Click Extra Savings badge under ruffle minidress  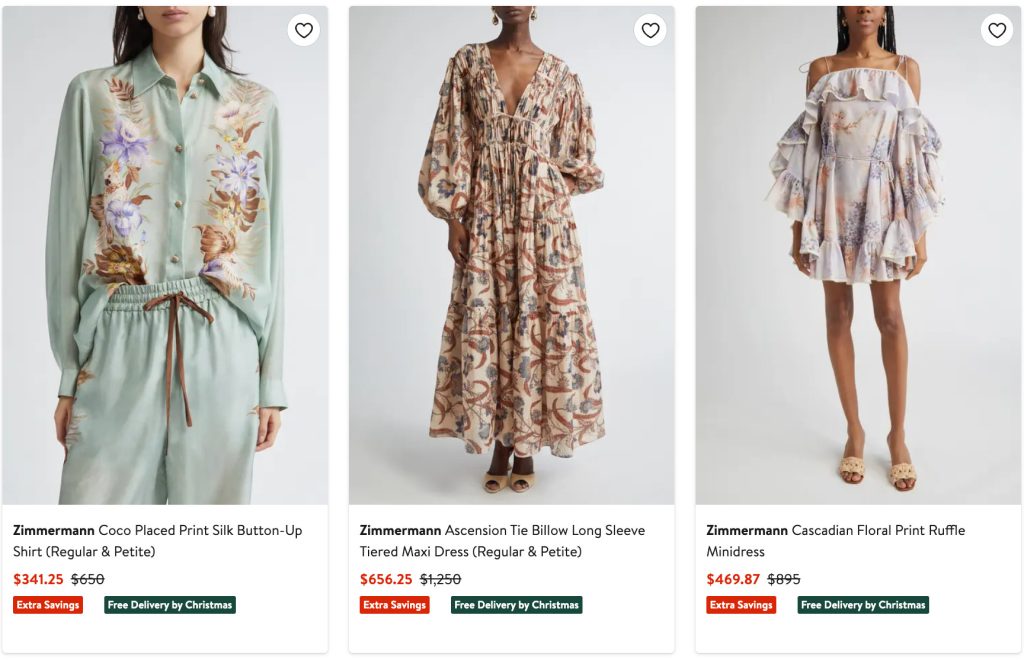pyautogui.click(x=741, y=605)
